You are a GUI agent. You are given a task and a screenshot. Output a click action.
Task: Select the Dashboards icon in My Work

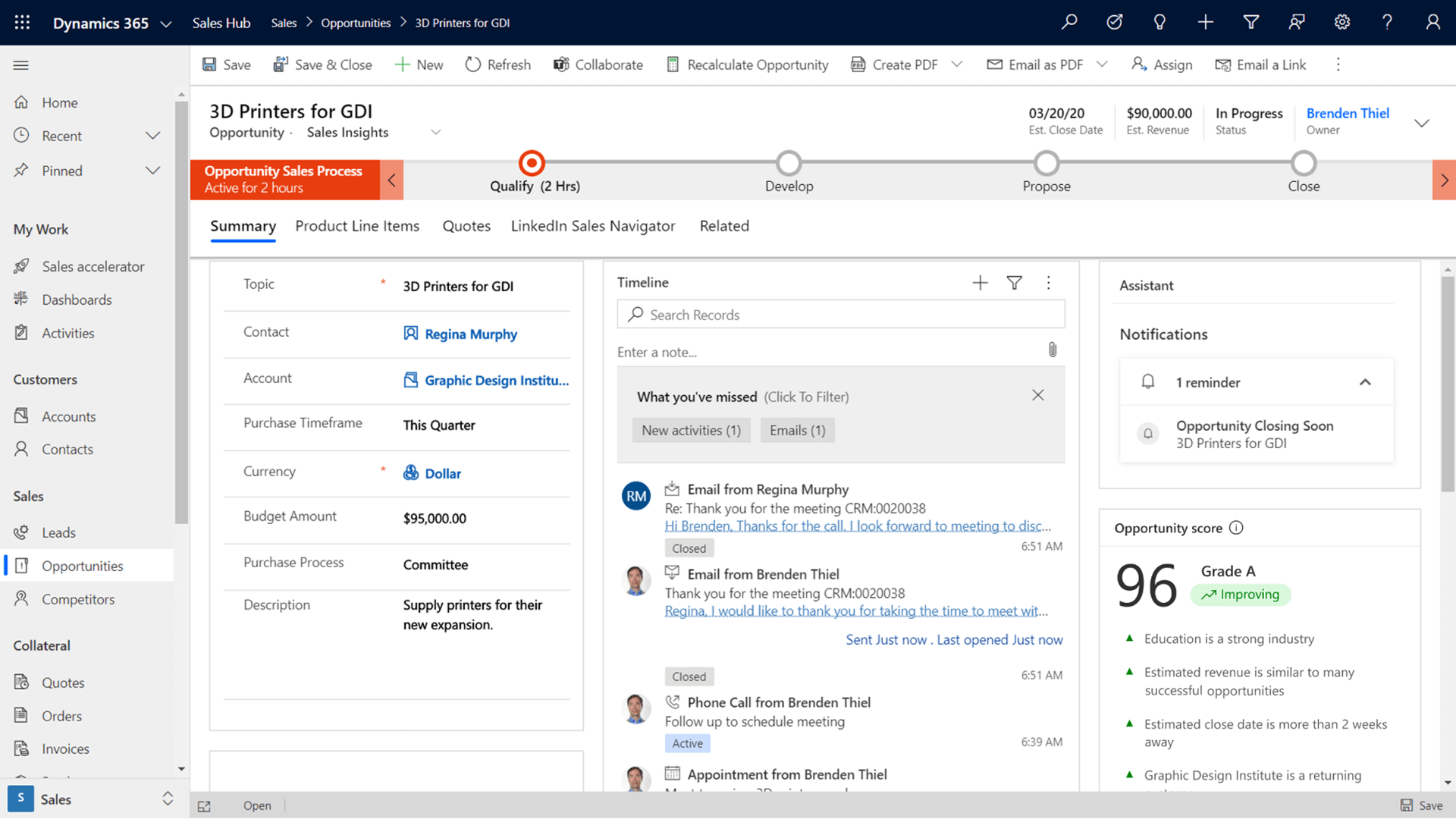[x=23, y=299]
